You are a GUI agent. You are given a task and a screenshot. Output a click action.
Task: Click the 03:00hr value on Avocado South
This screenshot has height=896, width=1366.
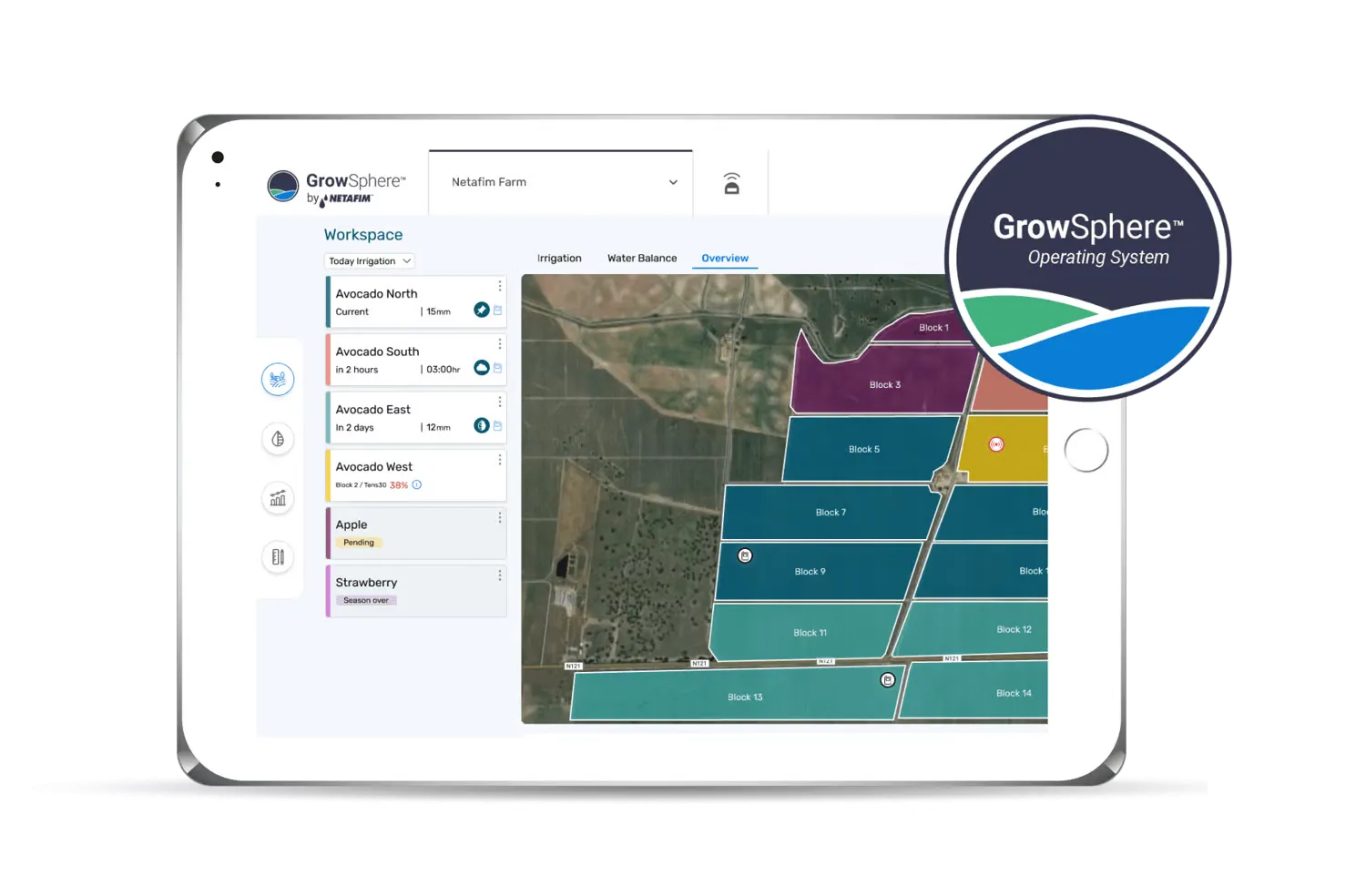[443, 370]
